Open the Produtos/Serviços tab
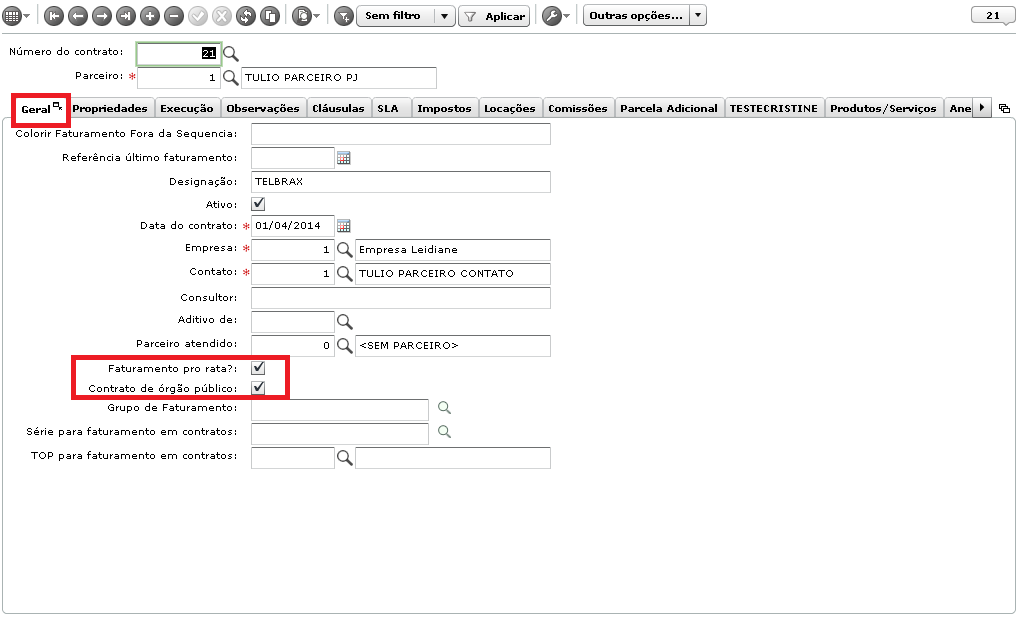 tap(883, 109)
